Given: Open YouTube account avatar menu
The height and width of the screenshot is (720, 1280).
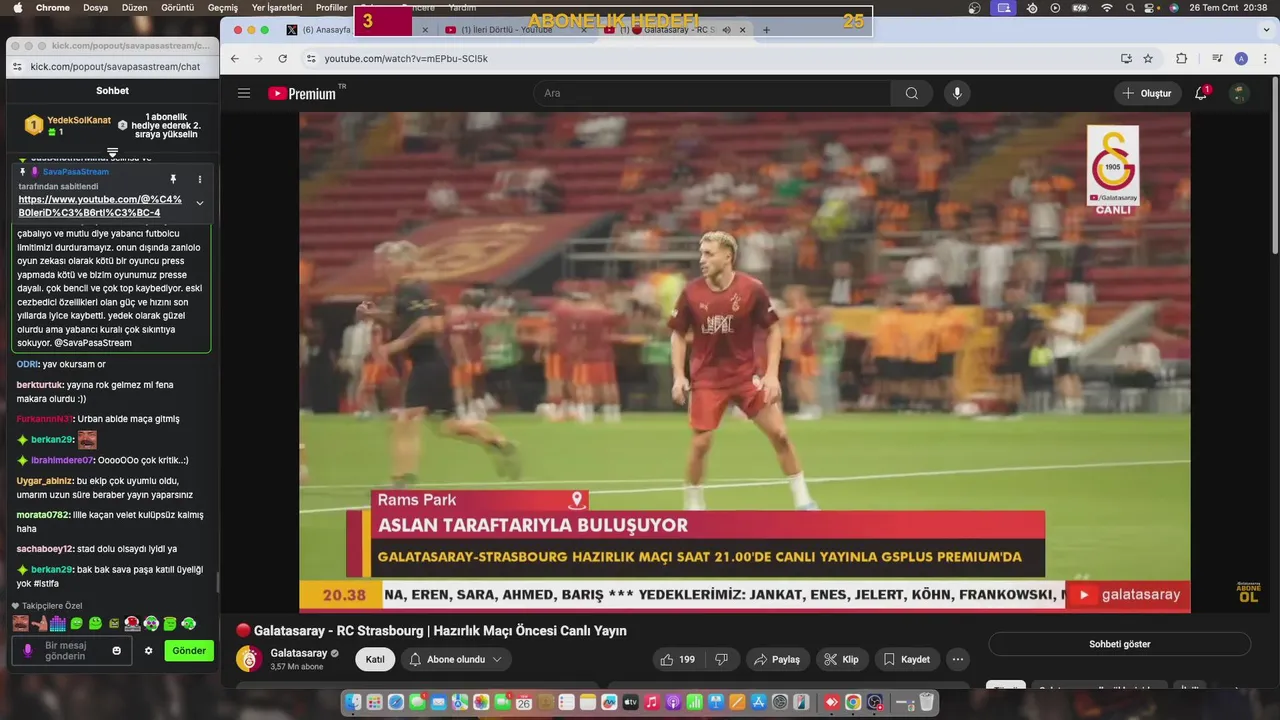Looking at the screenshot, I should (x=1239, y=93).
